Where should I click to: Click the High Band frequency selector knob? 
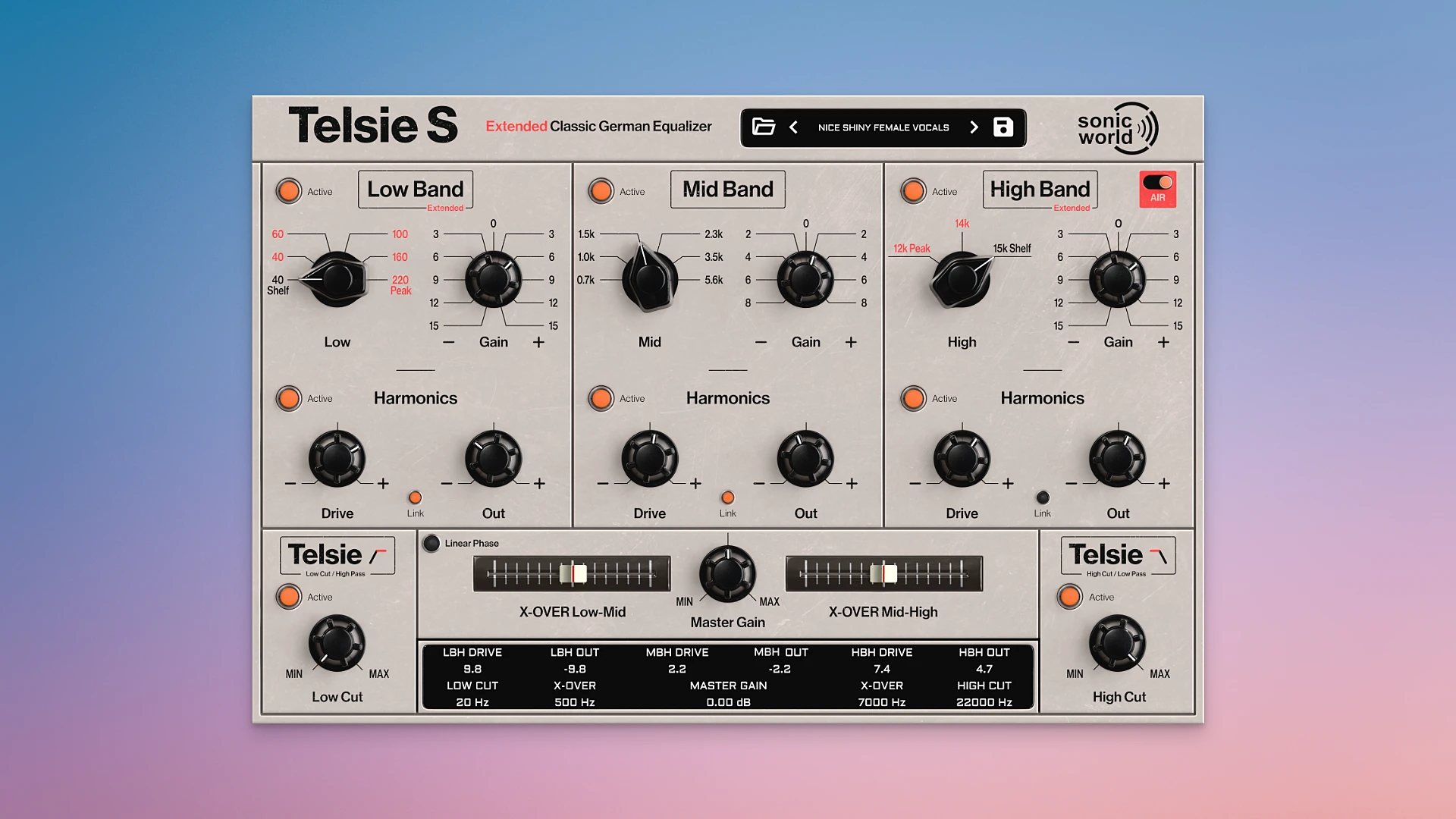click(962, 279)
